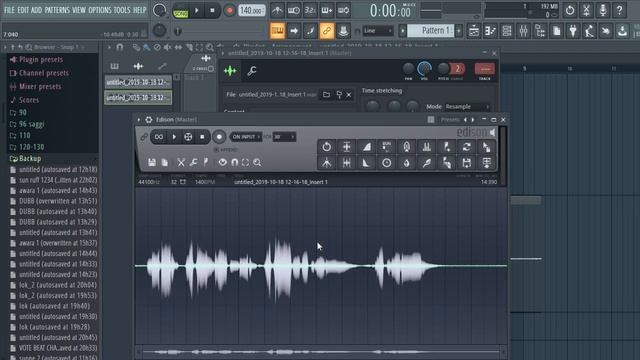Image resolution: width=640 pixels, height=360 pixels.
Task: Click the sampler Pan knob
Action: tap(408, 68)
